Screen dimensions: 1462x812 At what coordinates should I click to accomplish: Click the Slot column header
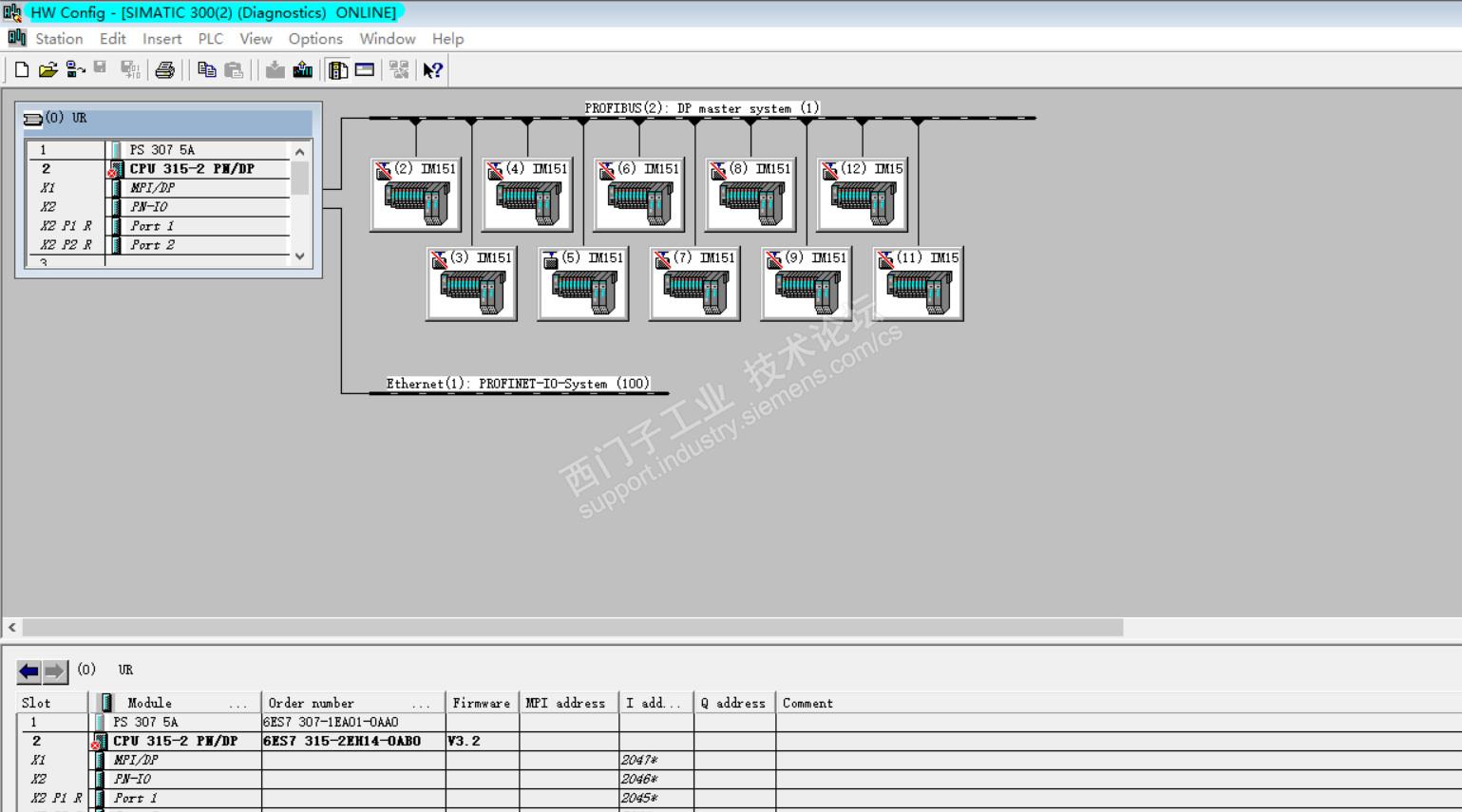[53, 703]
